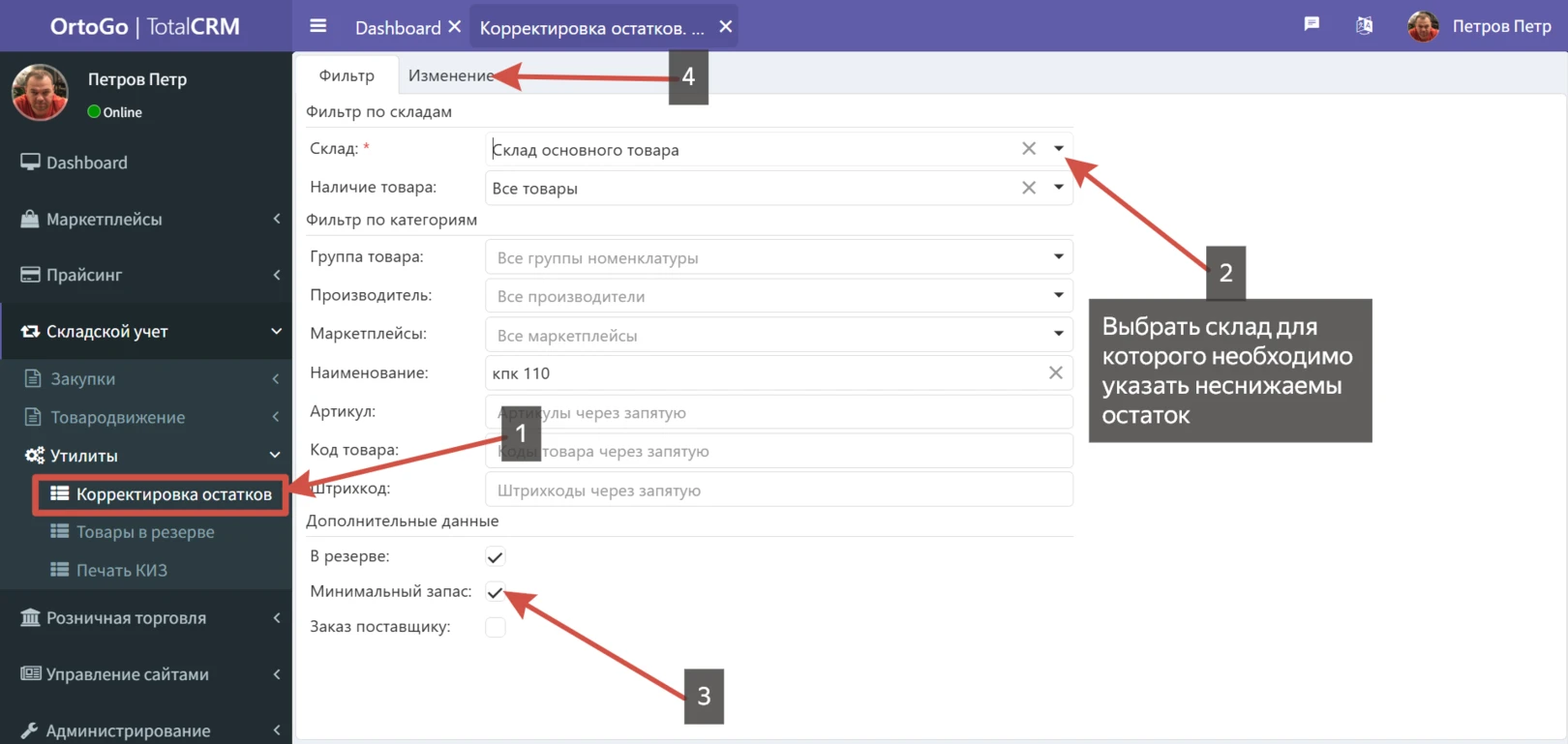Clear the Наличие товара selection

[1028, 188]
